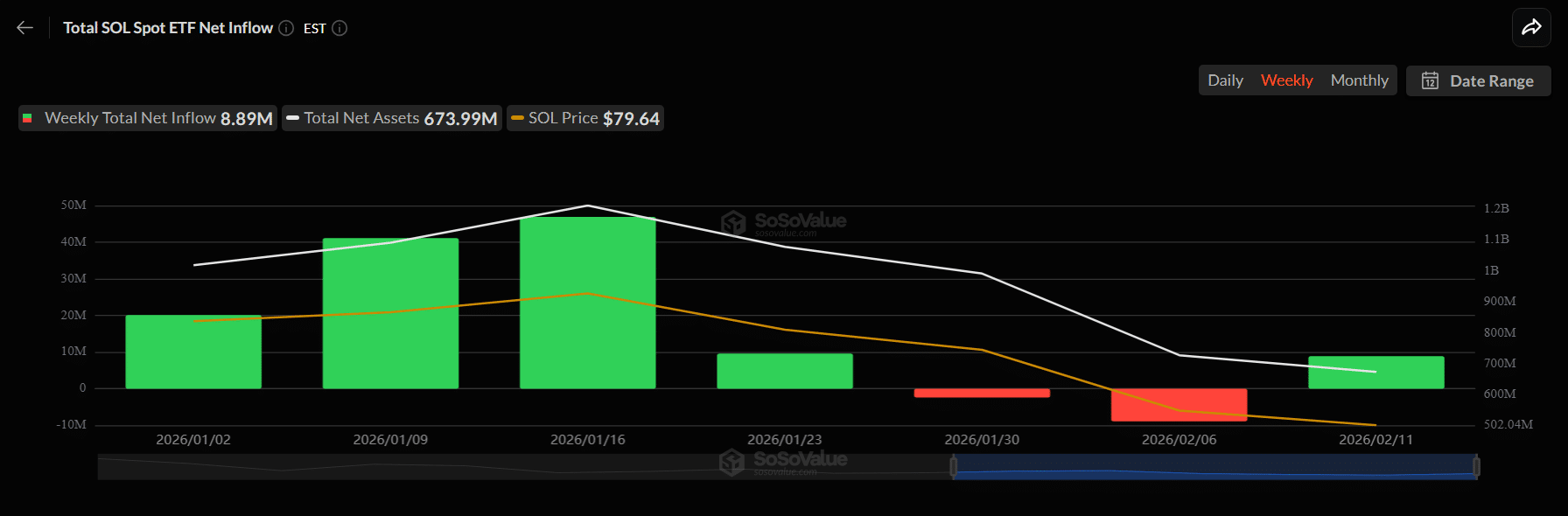Image resolution: width=1568 pixels, height=516 pixels.
Task: Switch to the Monthly view
Action: (x=1359, y=80)
